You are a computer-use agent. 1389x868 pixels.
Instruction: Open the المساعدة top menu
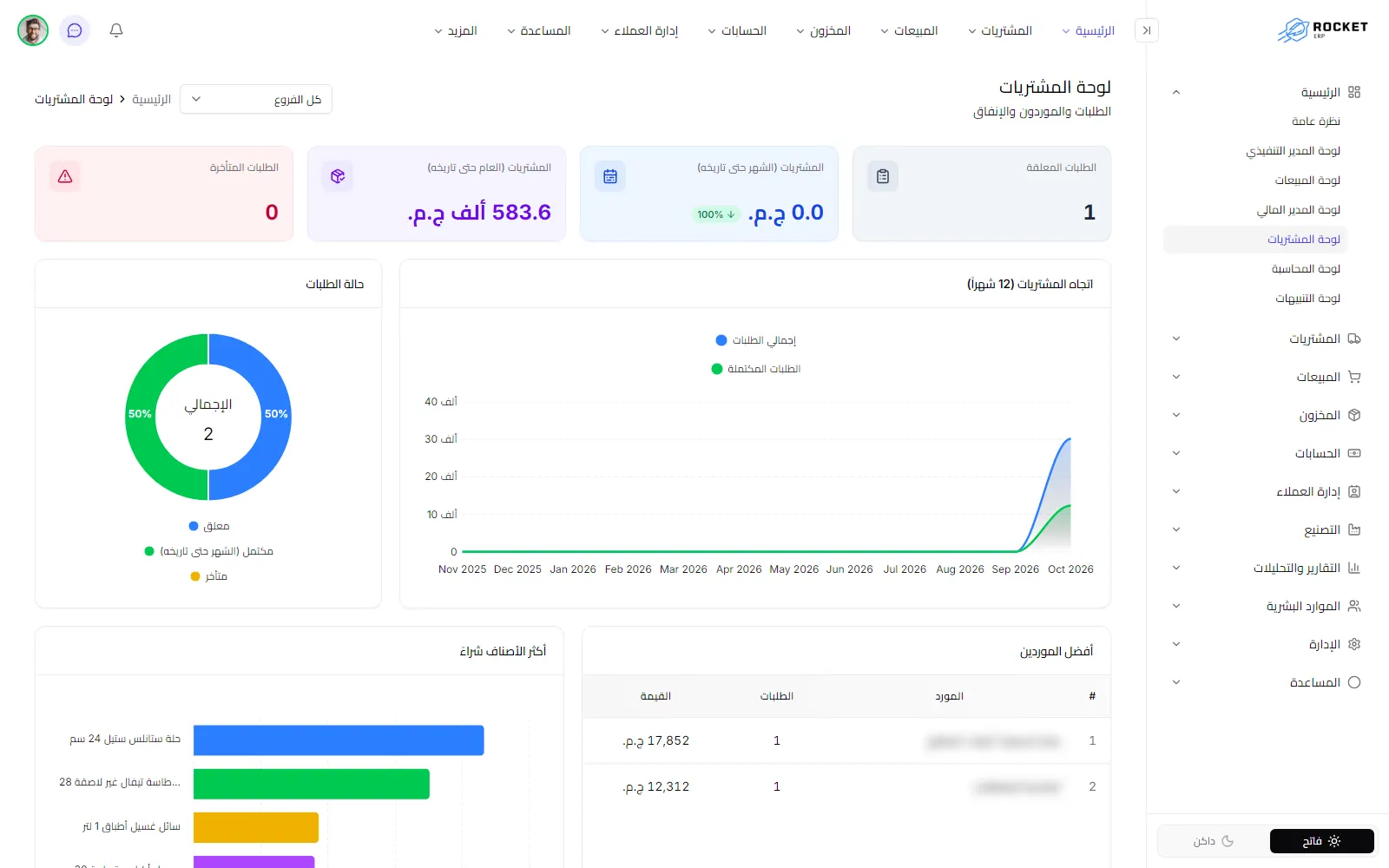pyautogui.click(x=538, y=30)
